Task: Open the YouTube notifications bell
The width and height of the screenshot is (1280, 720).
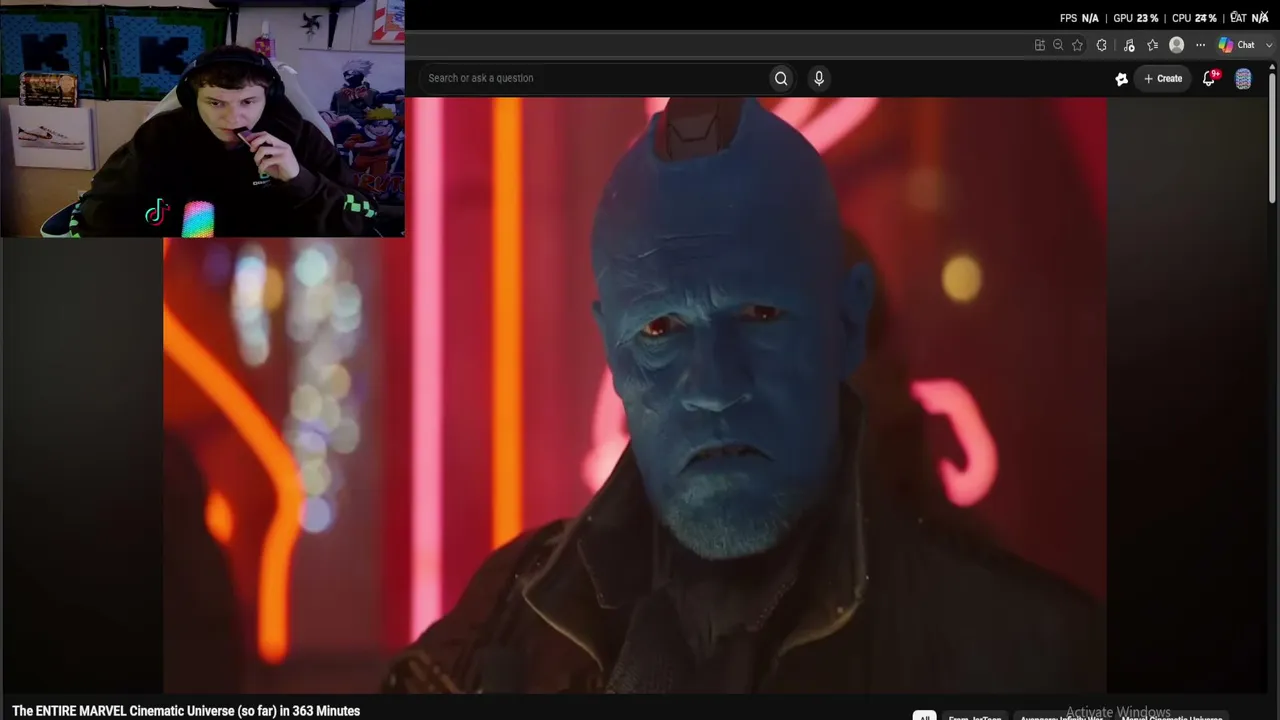Action: (x=1209, y=78)
